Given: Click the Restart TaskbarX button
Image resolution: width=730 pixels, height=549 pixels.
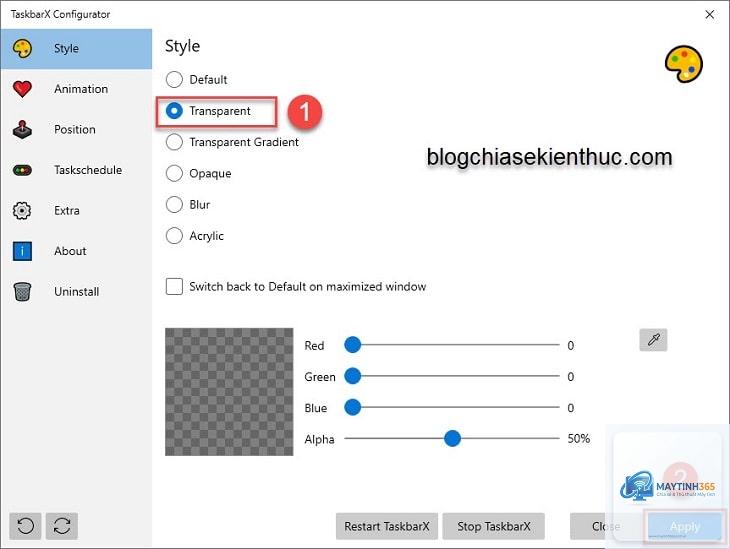Looking at the screenshot, I should coord(387,526).
